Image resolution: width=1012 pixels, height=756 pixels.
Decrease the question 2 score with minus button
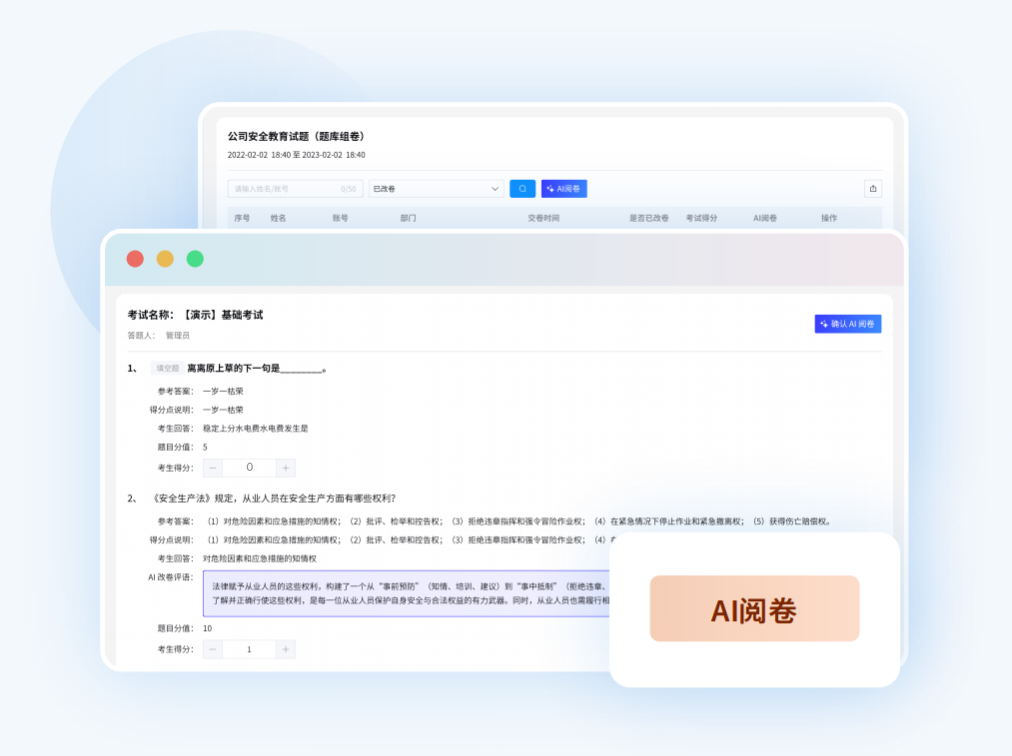pos(213,649)
